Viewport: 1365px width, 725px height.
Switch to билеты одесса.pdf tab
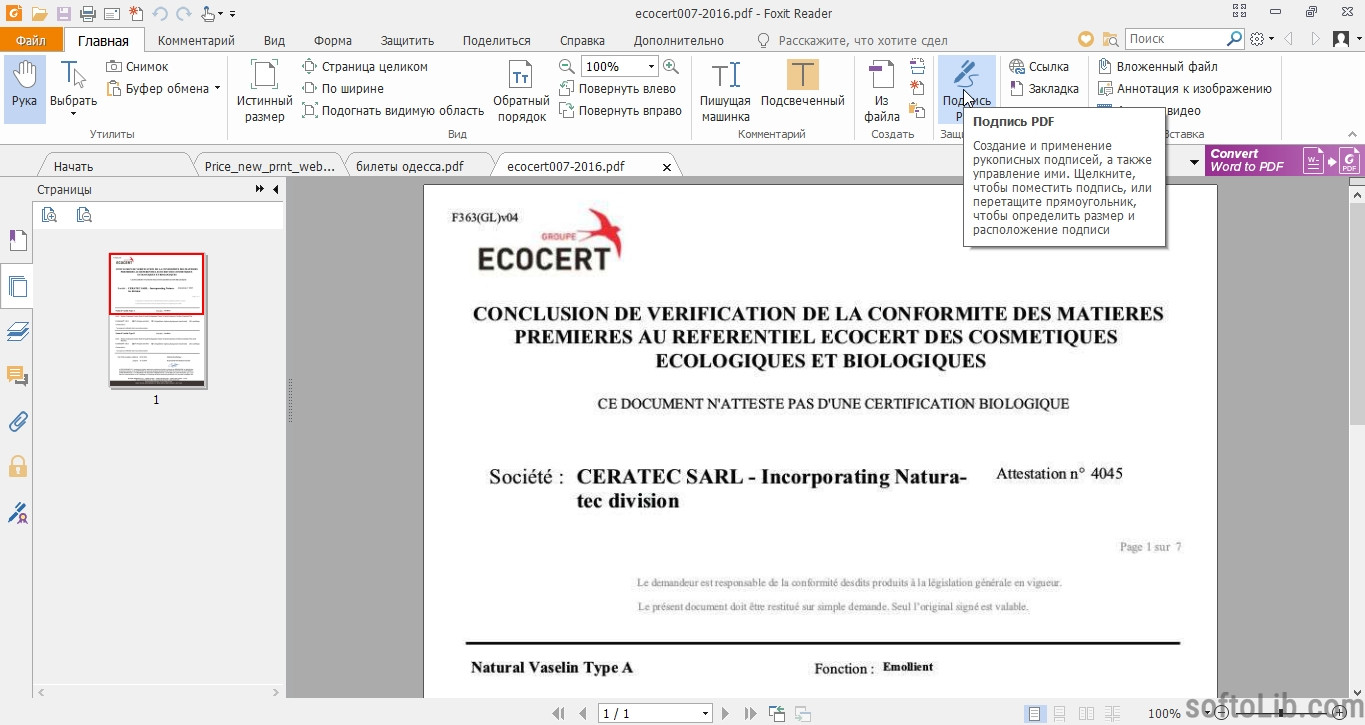coord(419,166)
